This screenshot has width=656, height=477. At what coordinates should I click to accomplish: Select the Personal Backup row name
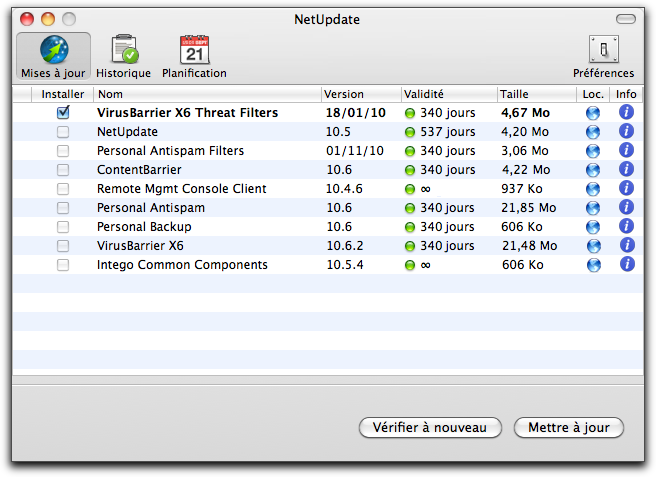coord(144,227)
